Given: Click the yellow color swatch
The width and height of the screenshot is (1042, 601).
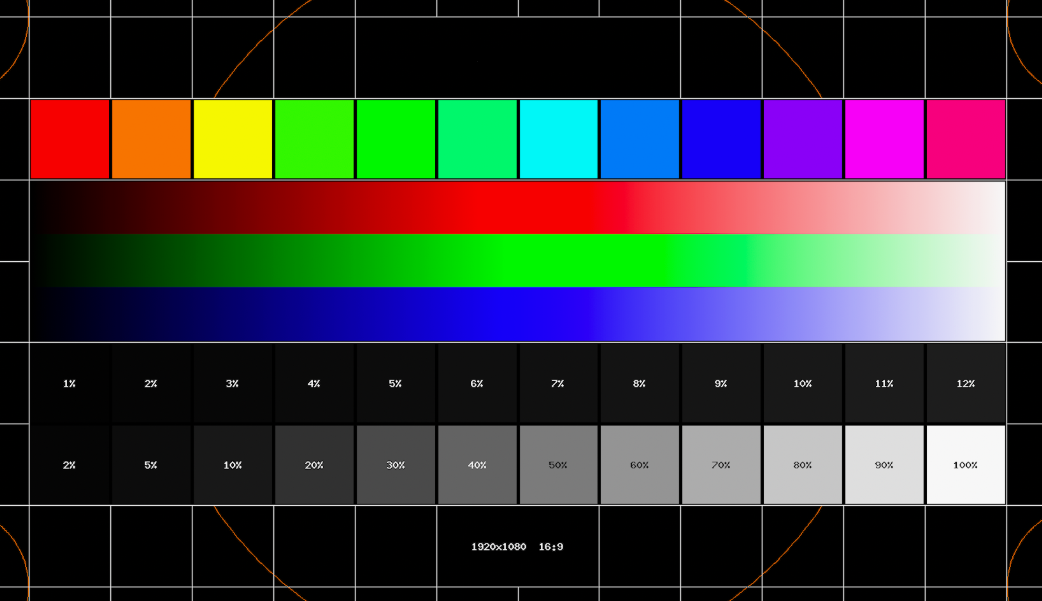Looking at the screenshot, I should coord(233,139).
